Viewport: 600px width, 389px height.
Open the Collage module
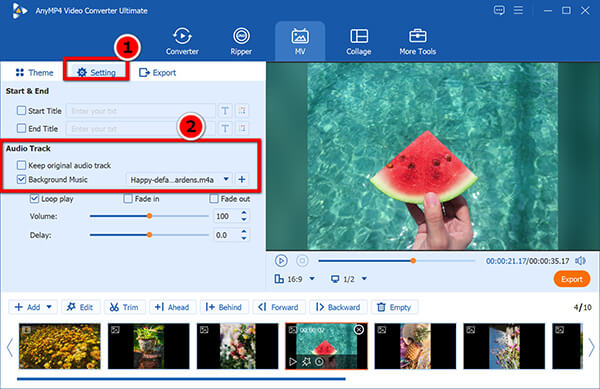click(359, 41)
